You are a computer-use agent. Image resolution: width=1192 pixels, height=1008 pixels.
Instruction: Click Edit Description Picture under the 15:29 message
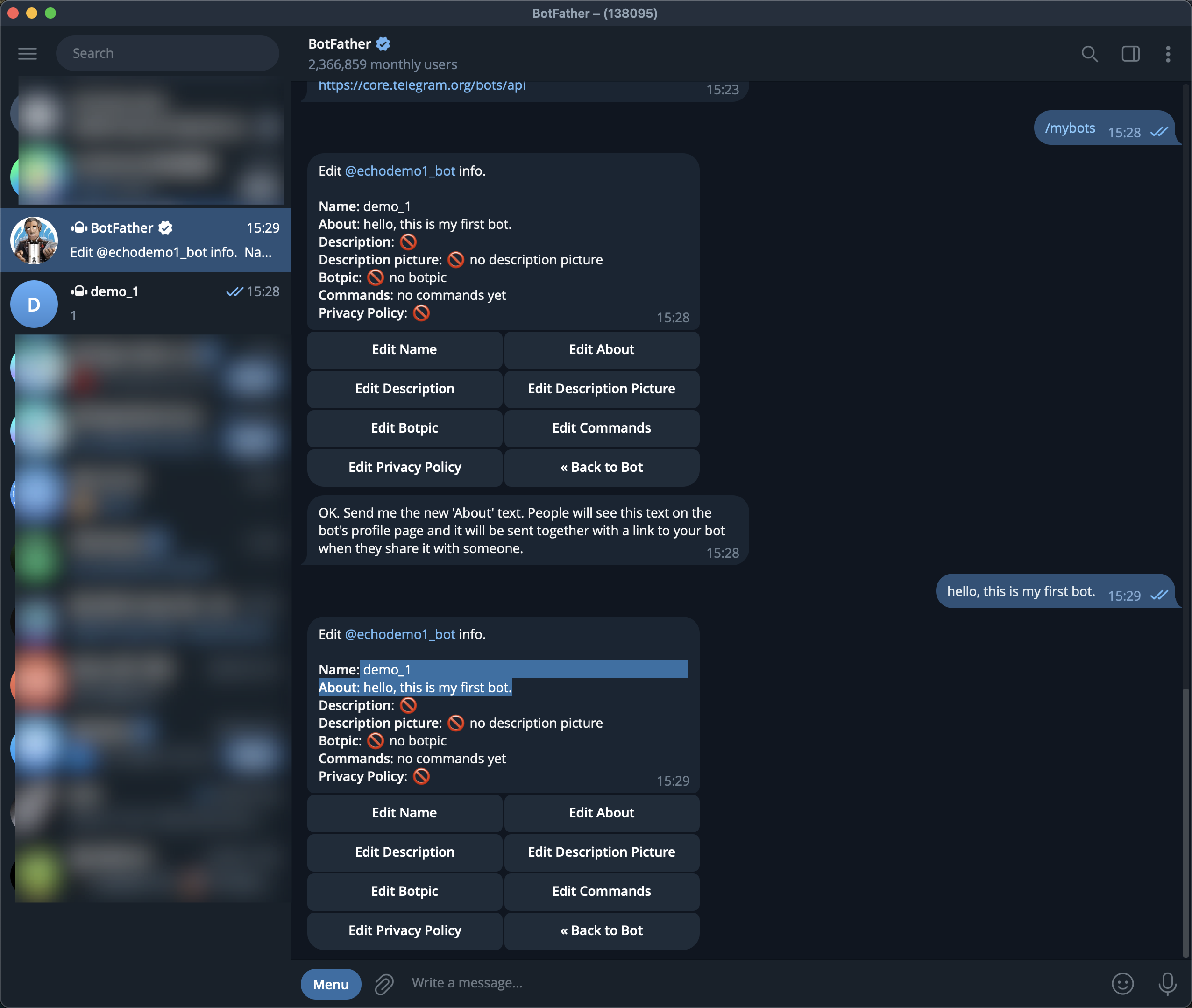[x=602, y=852]
